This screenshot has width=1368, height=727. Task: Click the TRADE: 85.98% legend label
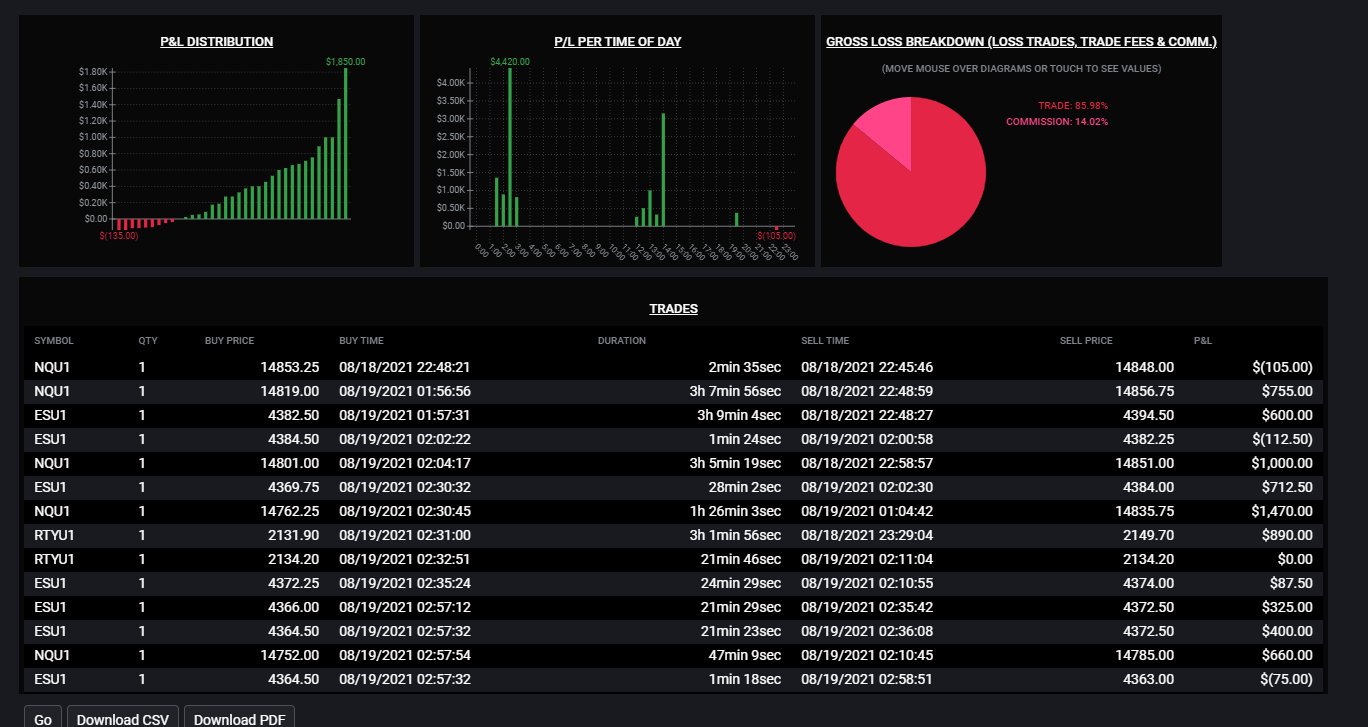pos(1073,105)
